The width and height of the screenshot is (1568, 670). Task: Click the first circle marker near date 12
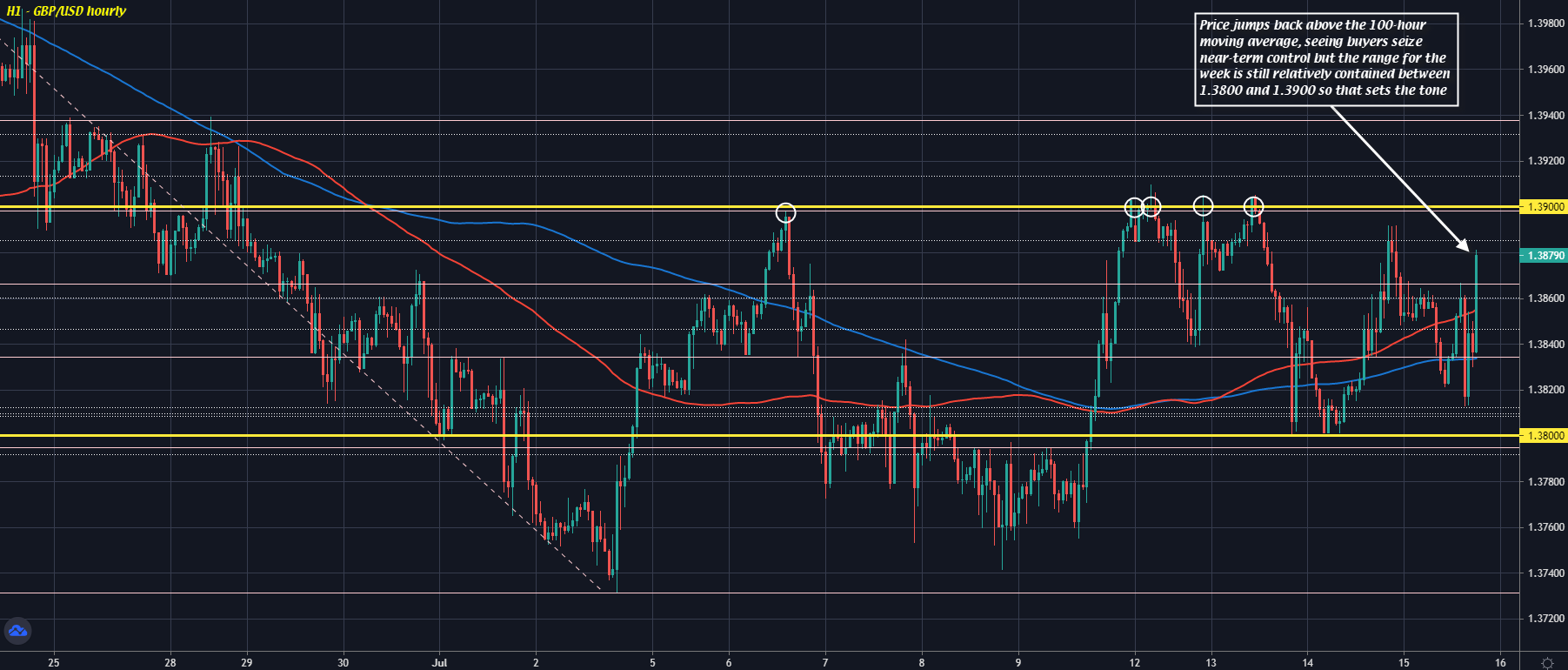(1134, 207)
